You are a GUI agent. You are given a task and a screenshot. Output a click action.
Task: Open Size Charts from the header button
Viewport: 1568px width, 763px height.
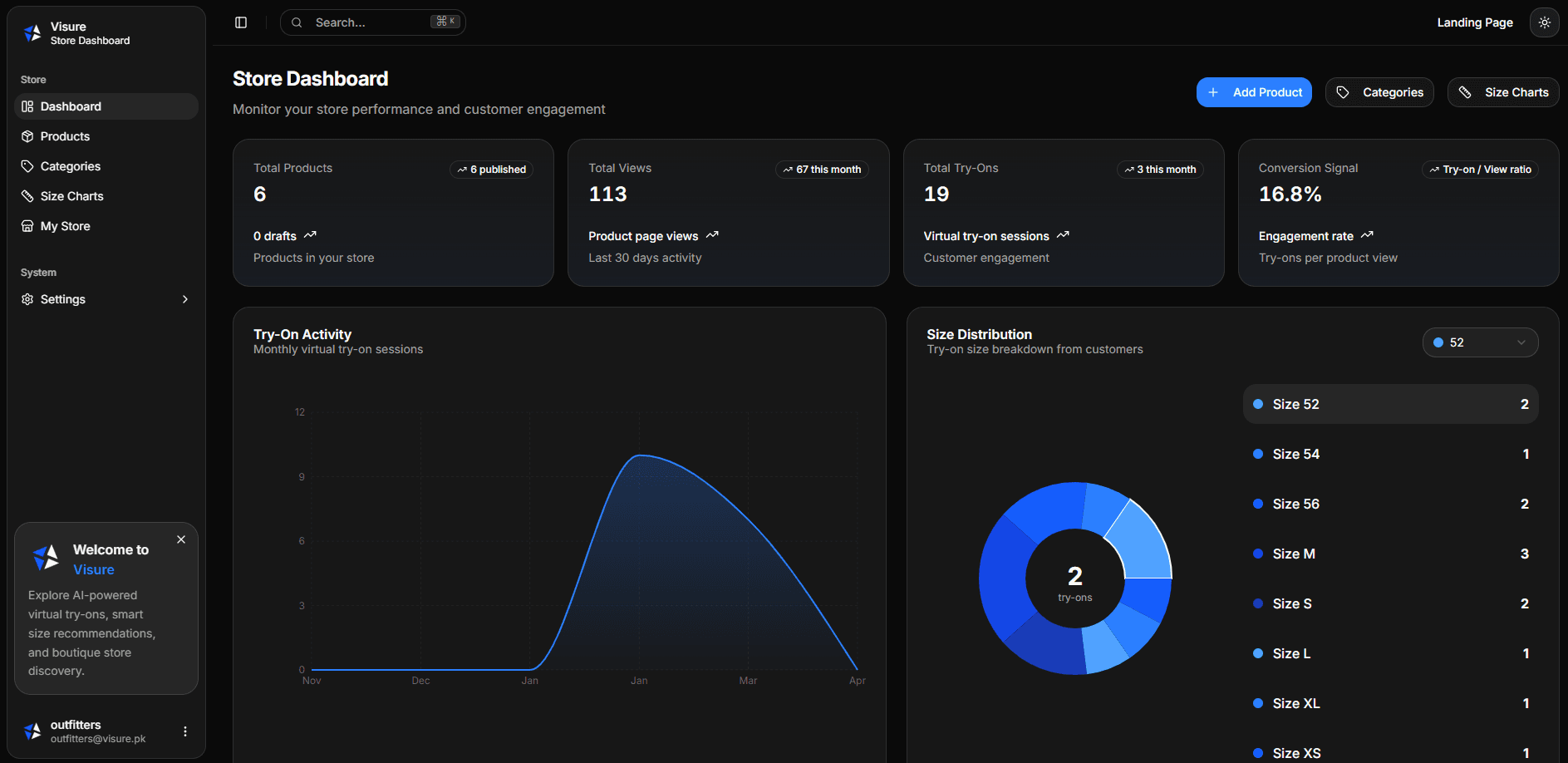(1502, 92)
